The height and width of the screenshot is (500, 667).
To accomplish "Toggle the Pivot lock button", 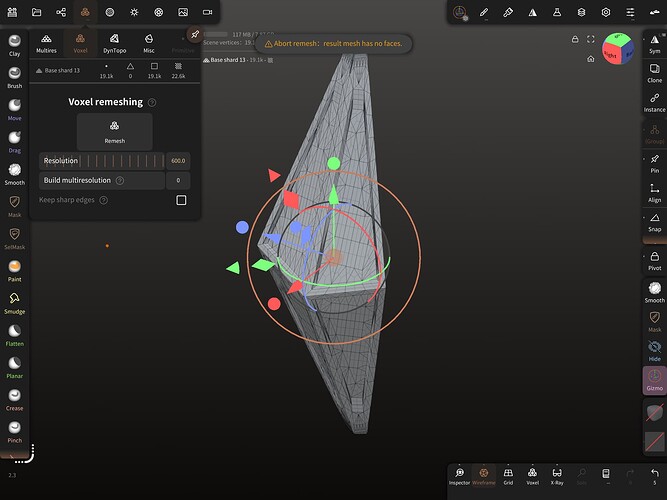I will pyautogui.click(x=655, y=261).
